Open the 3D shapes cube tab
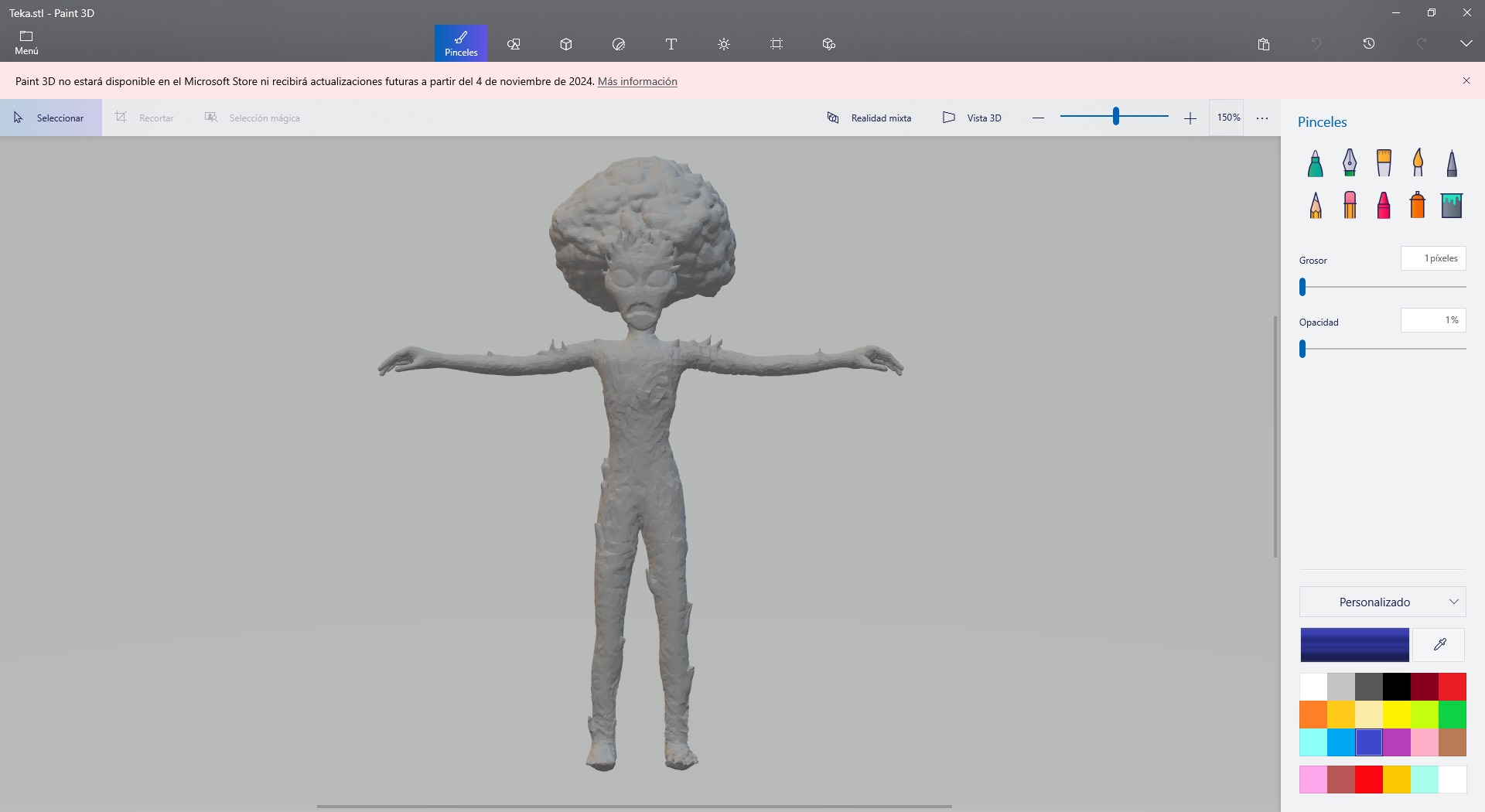Screen dimensions: 1485x812 point(566,44)
